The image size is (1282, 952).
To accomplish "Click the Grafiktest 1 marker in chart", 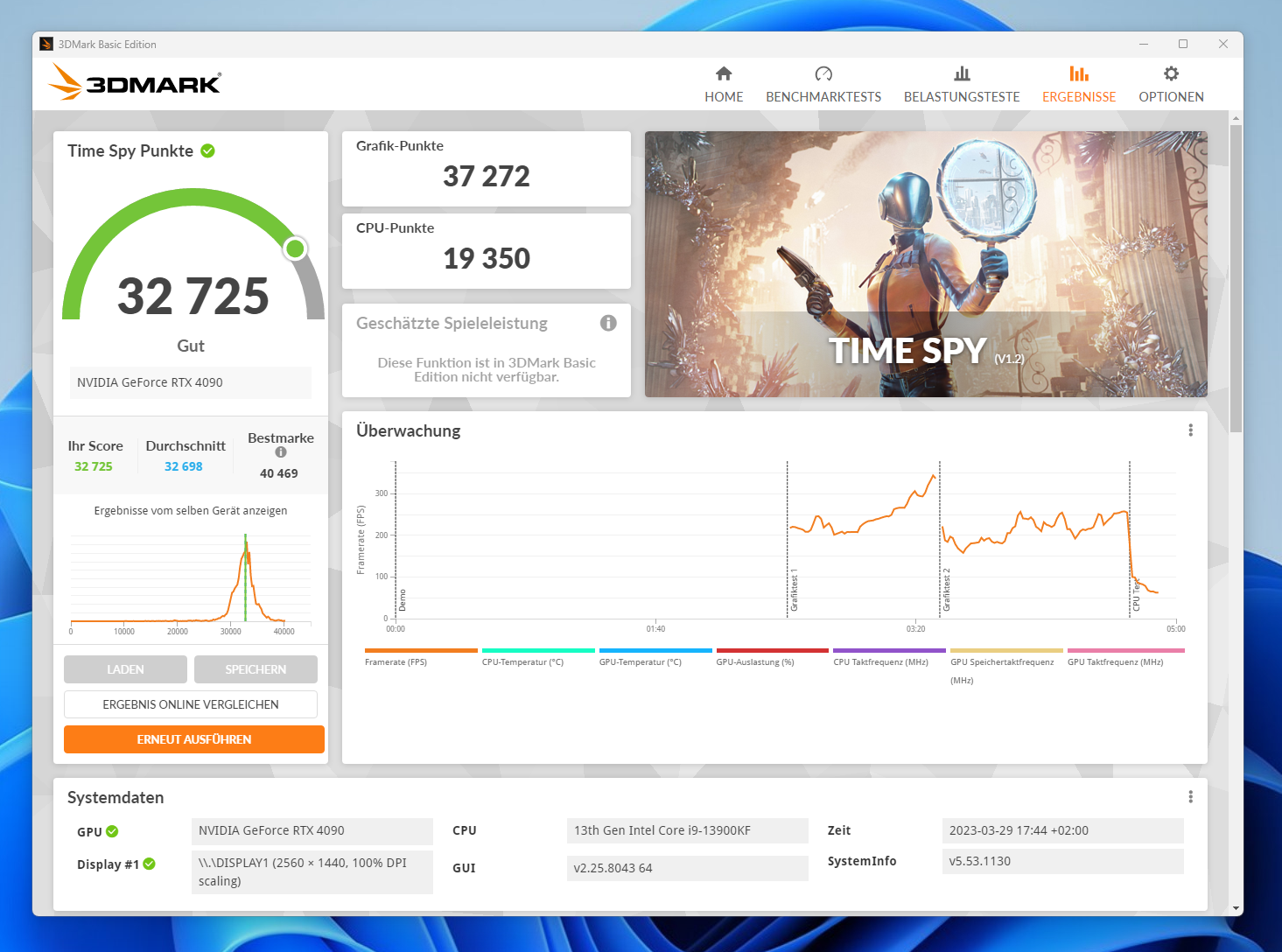I will [794, 591].
